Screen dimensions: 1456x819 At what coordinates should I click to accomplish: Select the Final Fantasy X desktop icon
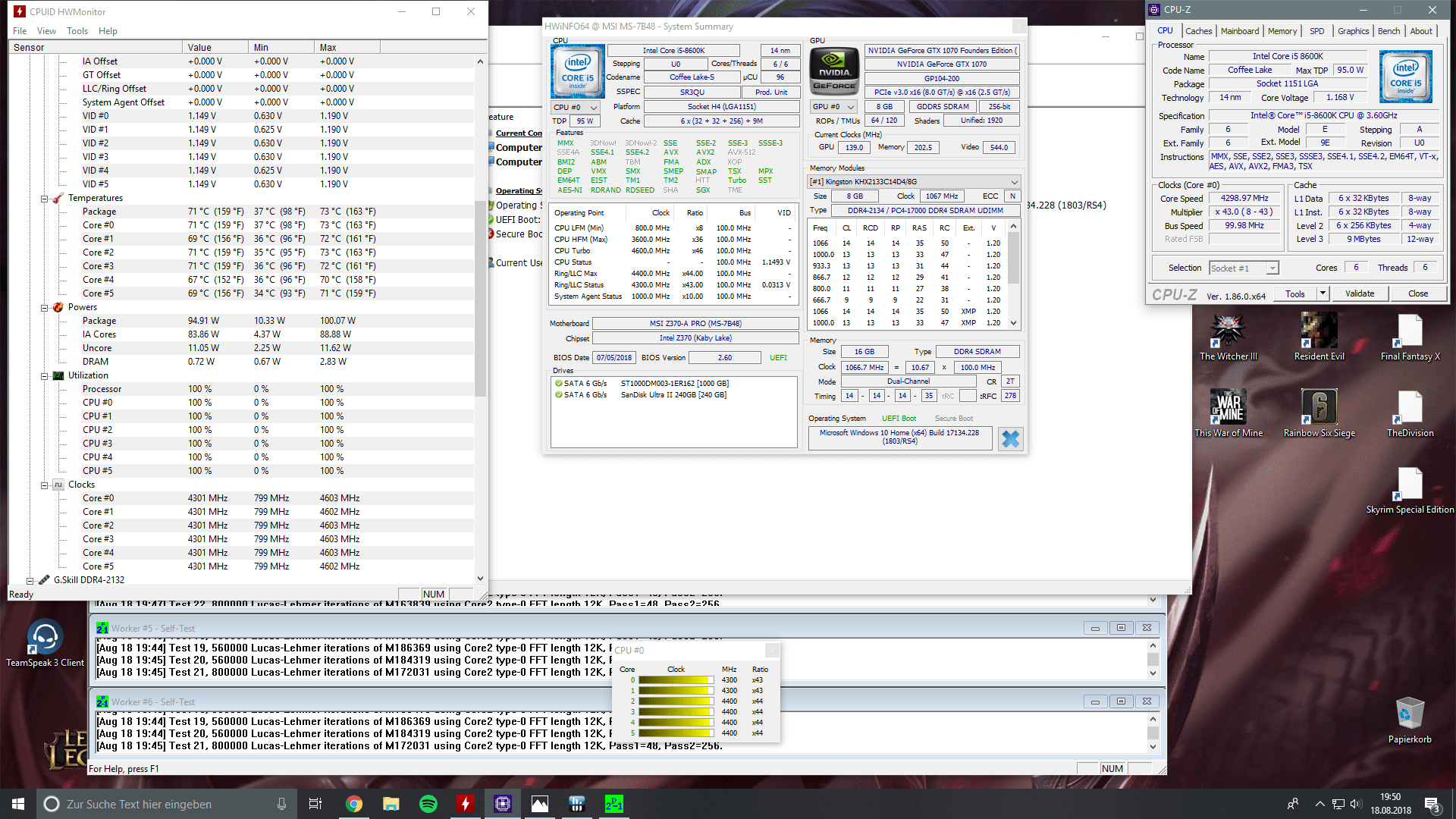coord(1410,337)
